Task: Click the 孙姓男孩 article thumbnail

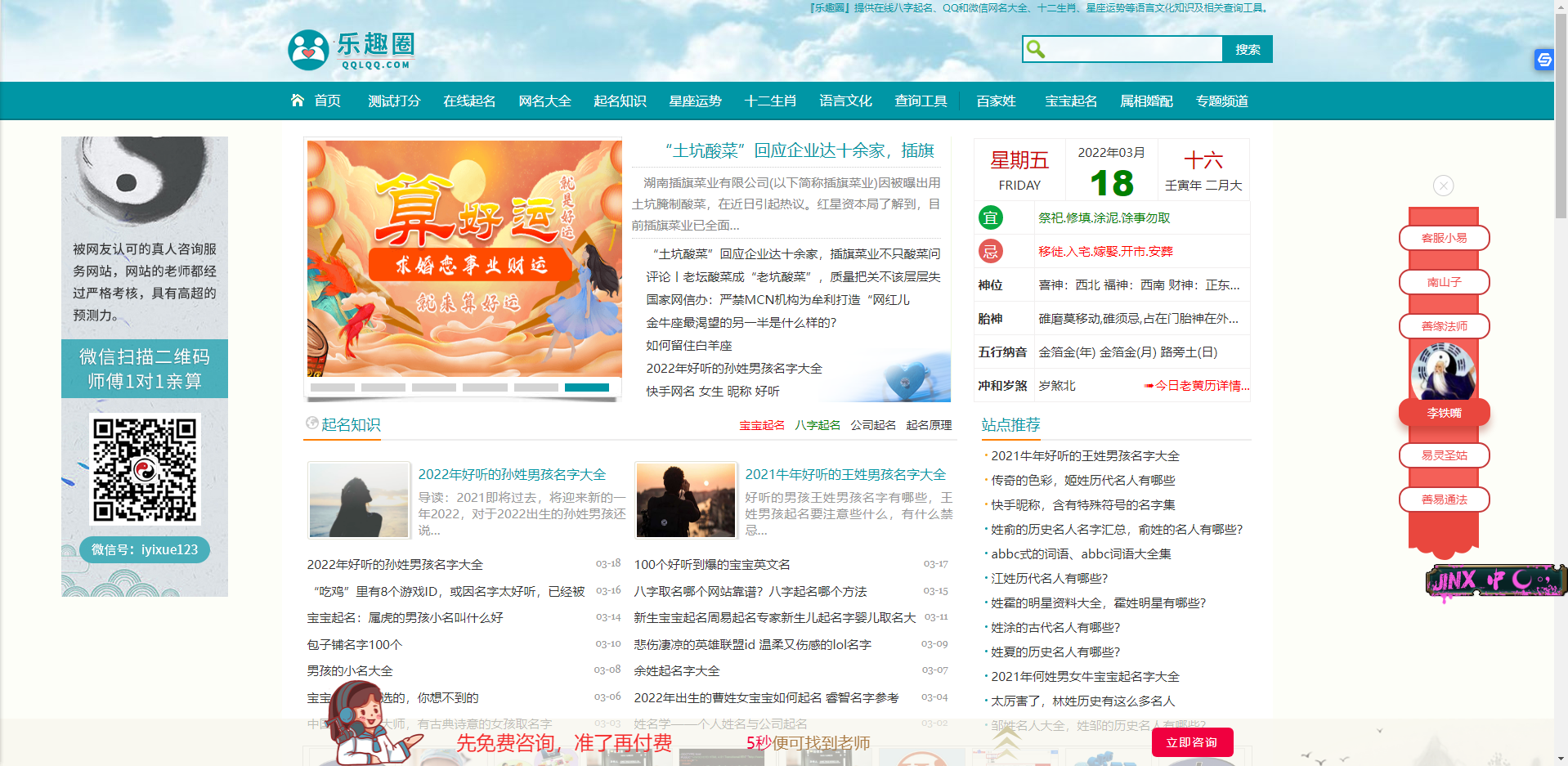Action: coord(359,499)
